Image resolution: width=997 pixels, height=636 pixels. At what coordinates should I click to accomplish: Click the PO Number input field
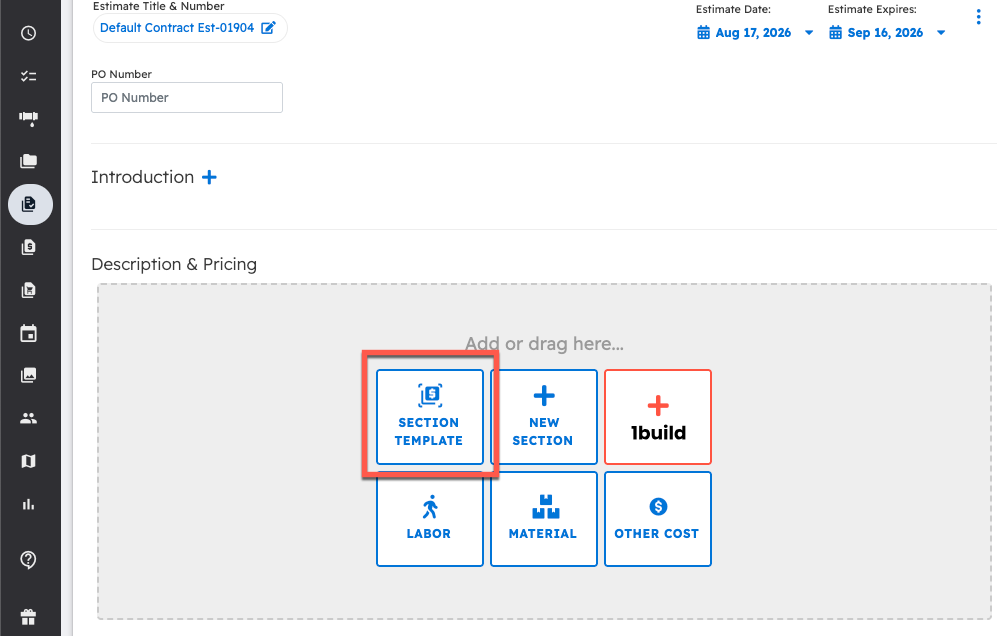tap(187, 98)
